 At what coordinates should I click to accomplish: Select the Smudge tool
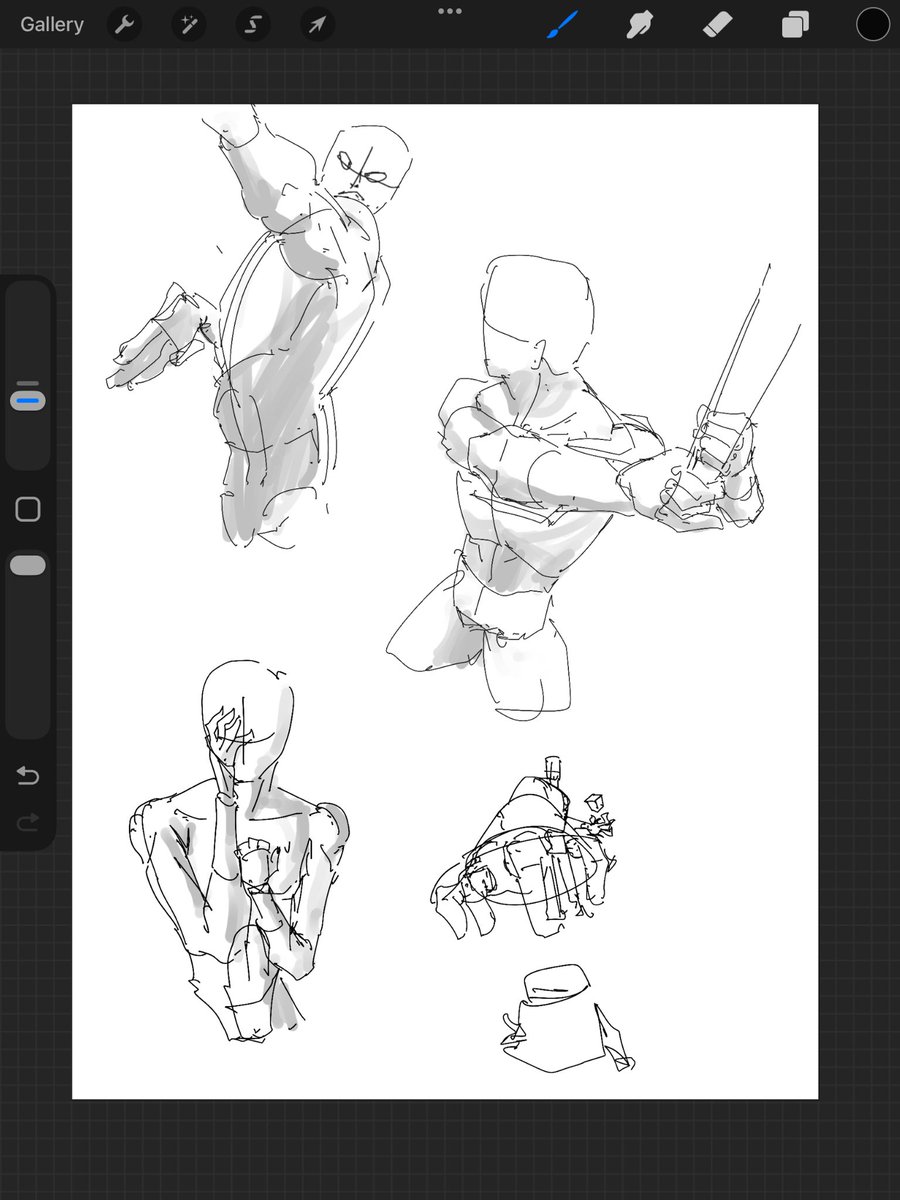[640, 25]
